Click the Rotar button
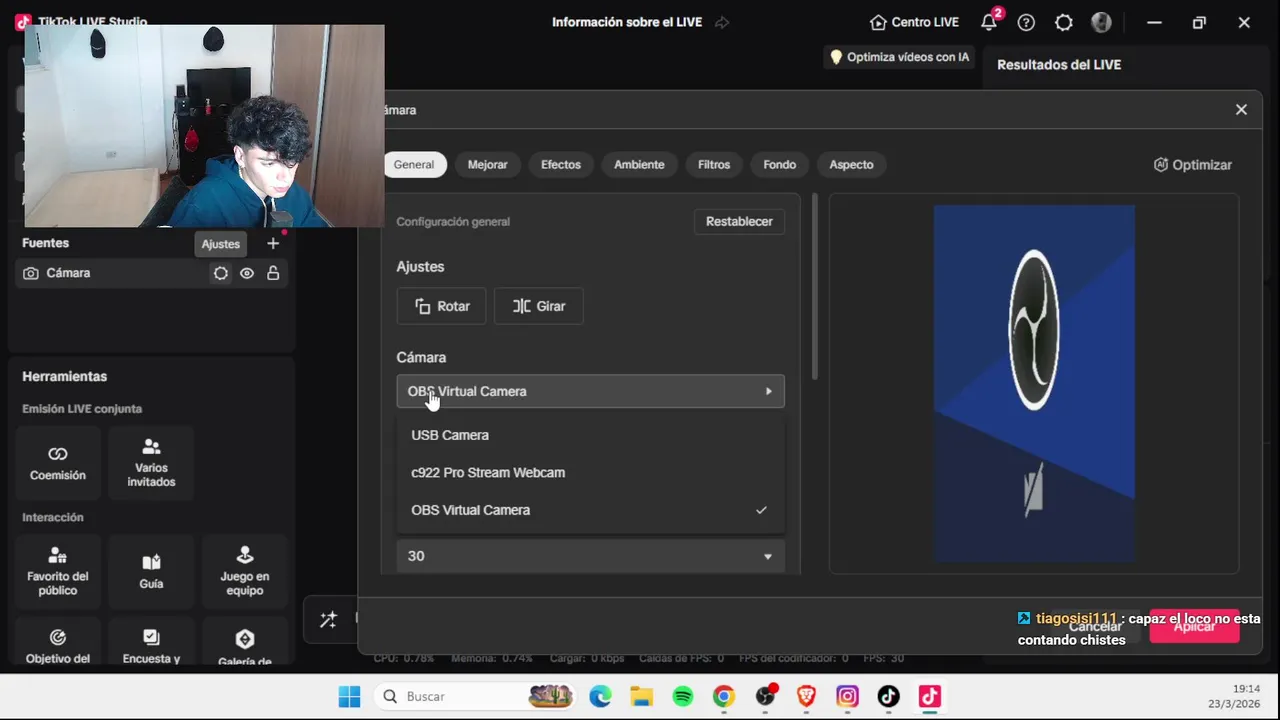Screen dimensions: 1280x720 442,306
